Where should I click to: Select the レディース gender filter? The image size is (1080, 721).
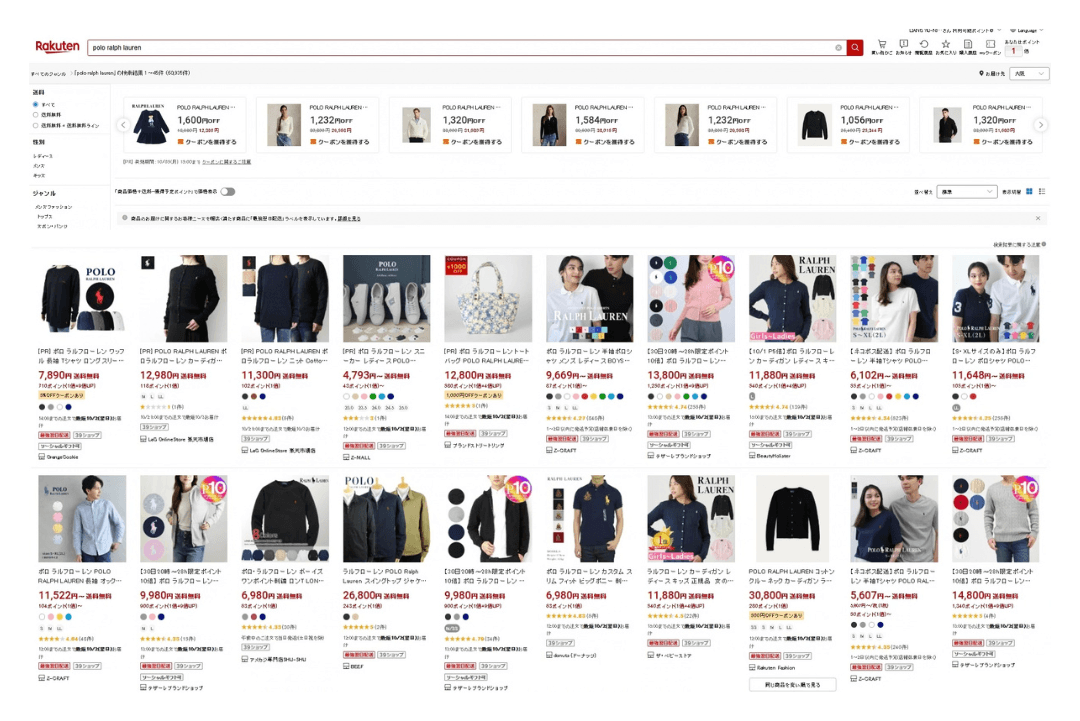(43, 156)
